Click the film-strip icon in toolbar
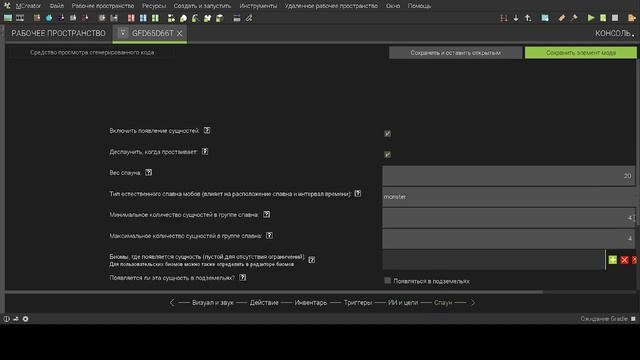 [x=20, y=18]
